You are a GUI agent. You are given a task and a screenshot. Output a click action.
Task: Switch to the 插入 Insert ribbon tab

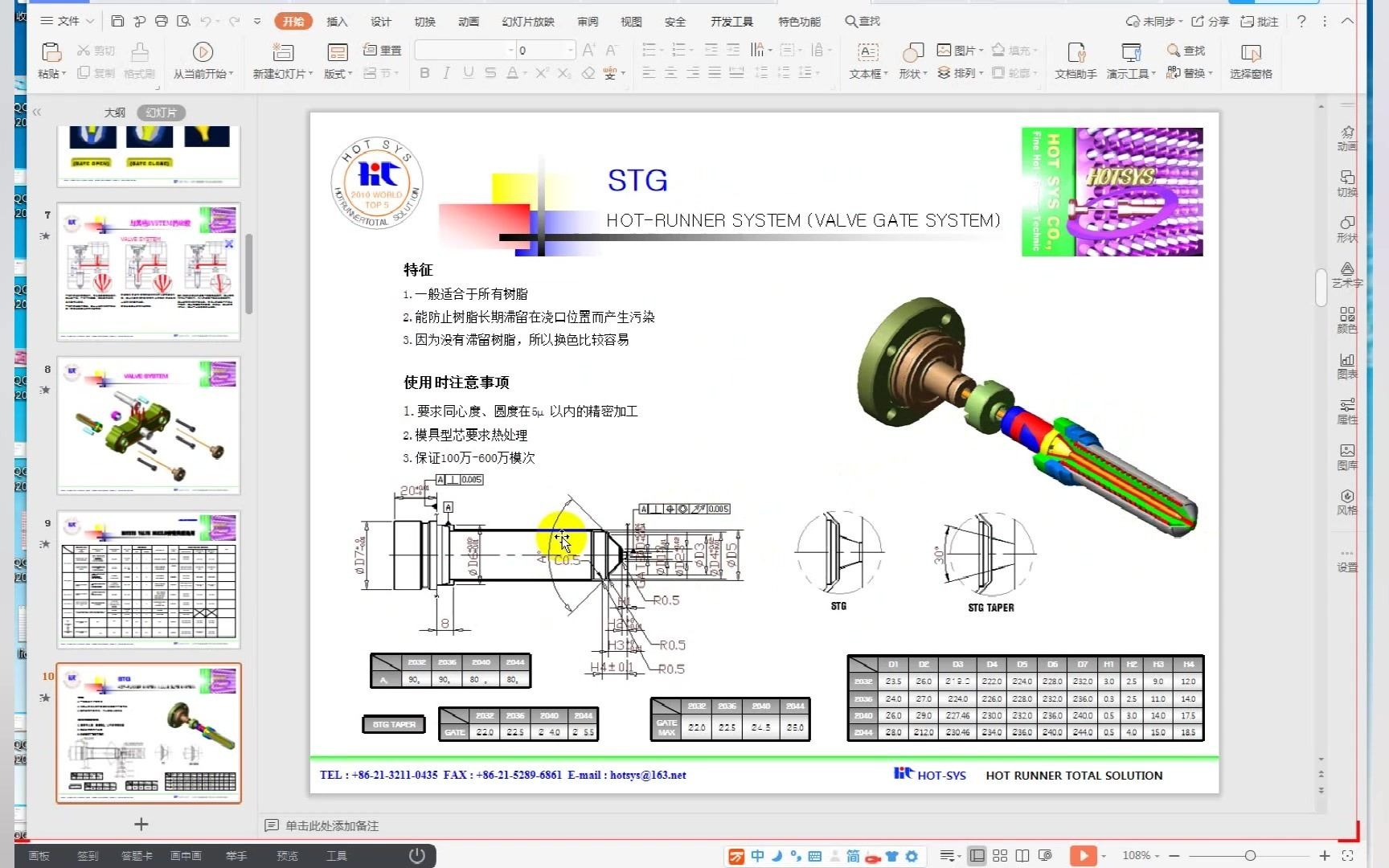[x=337, y=22]
